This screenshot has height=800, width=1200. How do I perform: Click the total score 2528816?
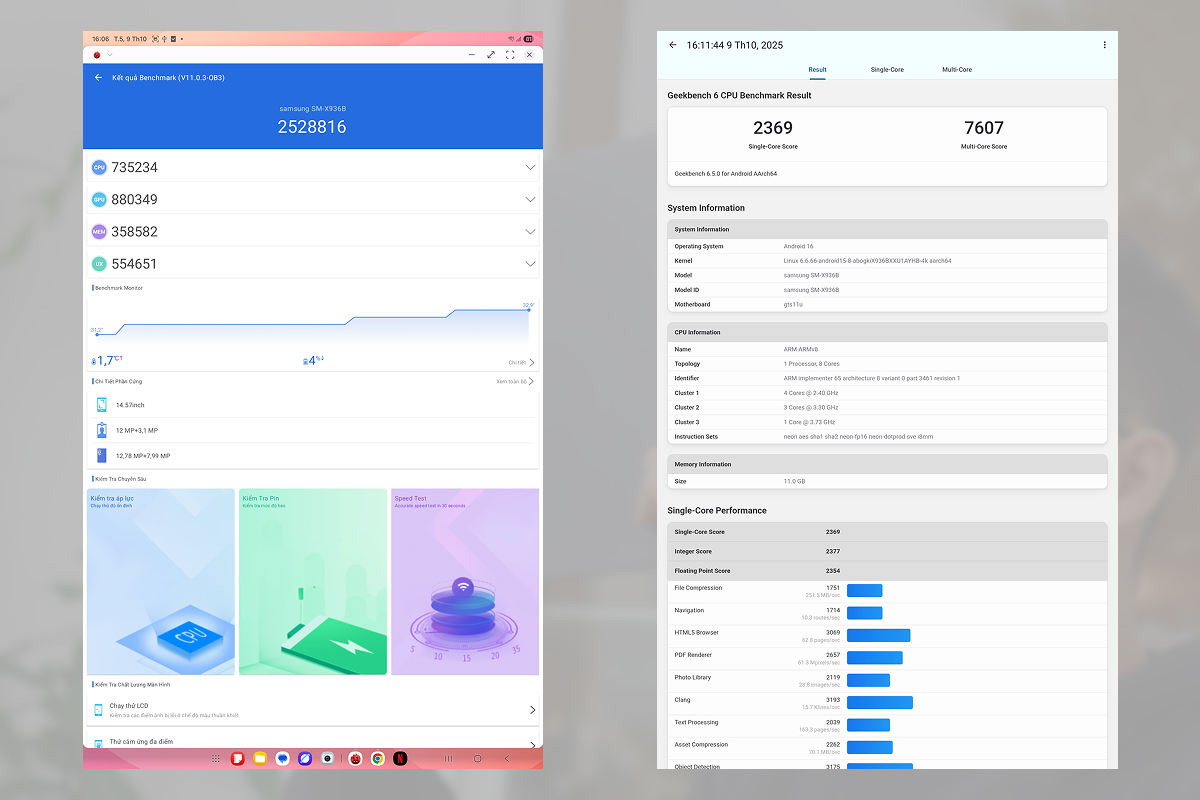tap(312, 127)
